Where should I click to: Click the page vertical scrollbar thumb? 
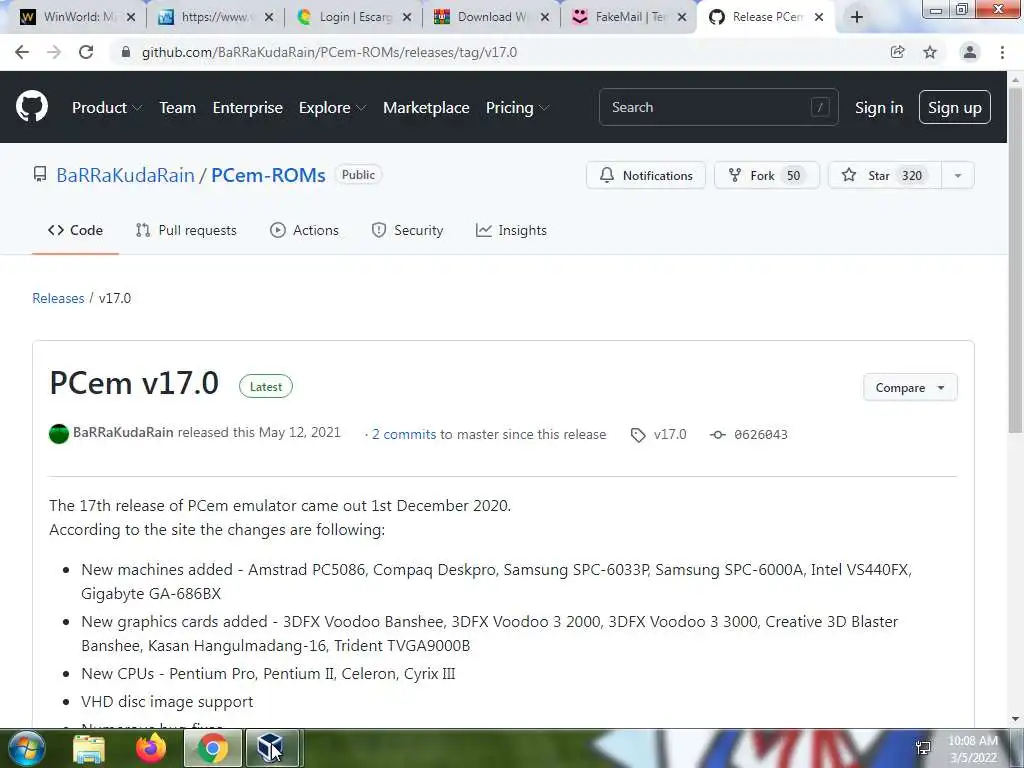[1015, 261]
